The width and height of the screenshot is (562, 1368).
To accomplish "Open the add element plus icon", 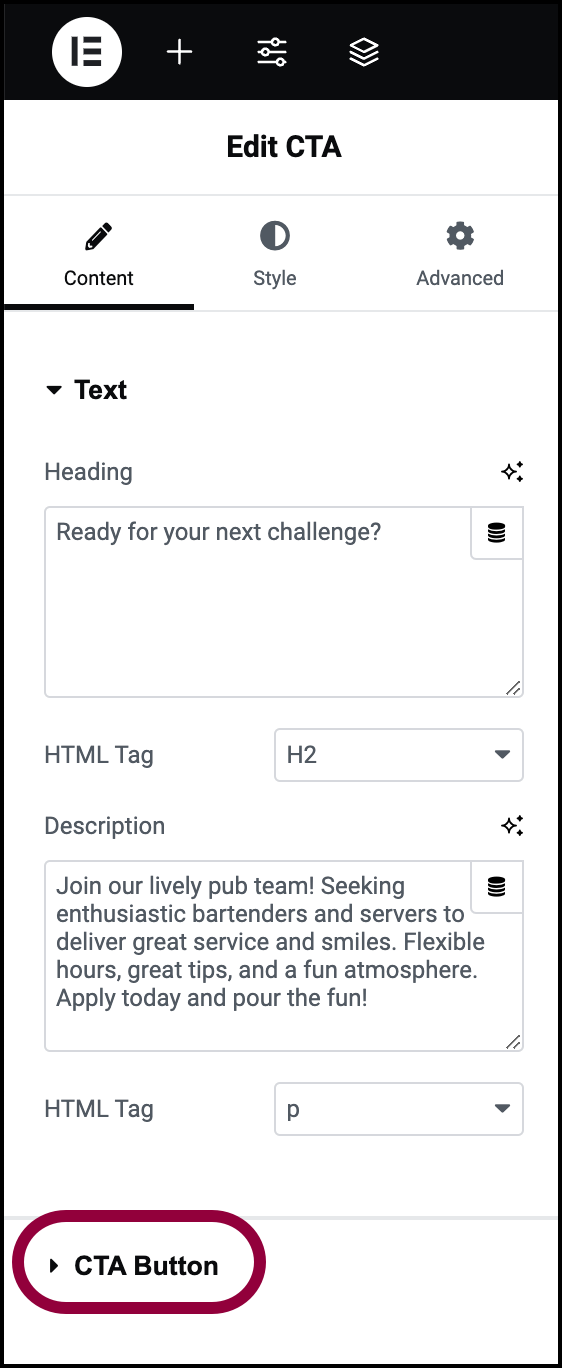I will click(x=179, y=52).
